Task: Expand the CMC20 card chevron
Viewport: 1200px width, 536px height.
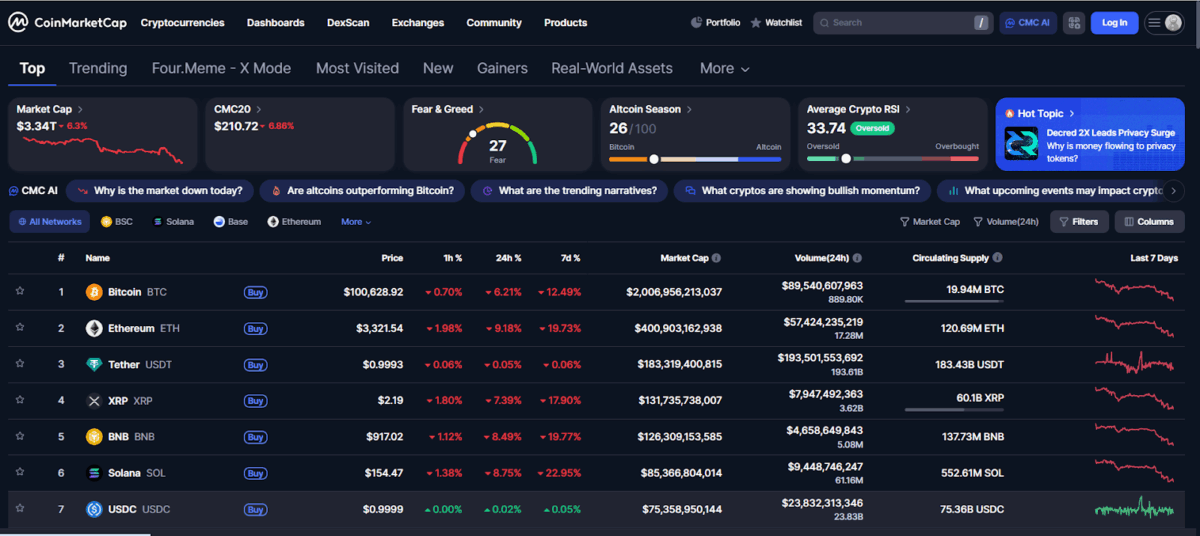Action: pyautogui.click(x=260, y=109)
